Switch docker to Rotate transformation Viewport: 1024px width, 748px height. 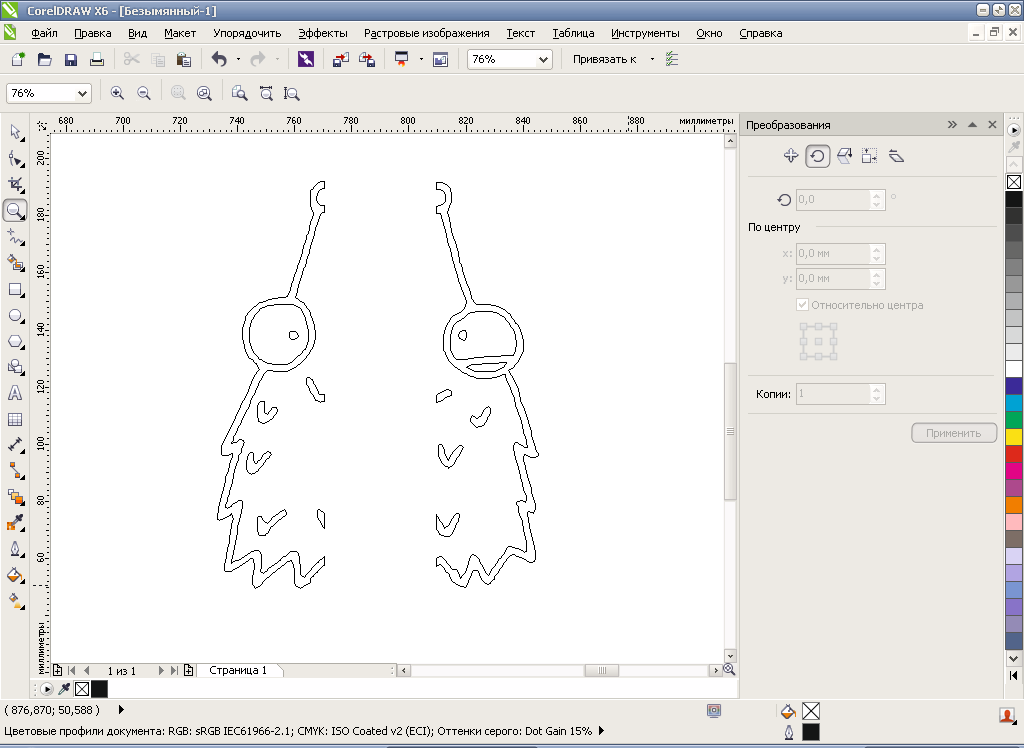pos(818,156)
